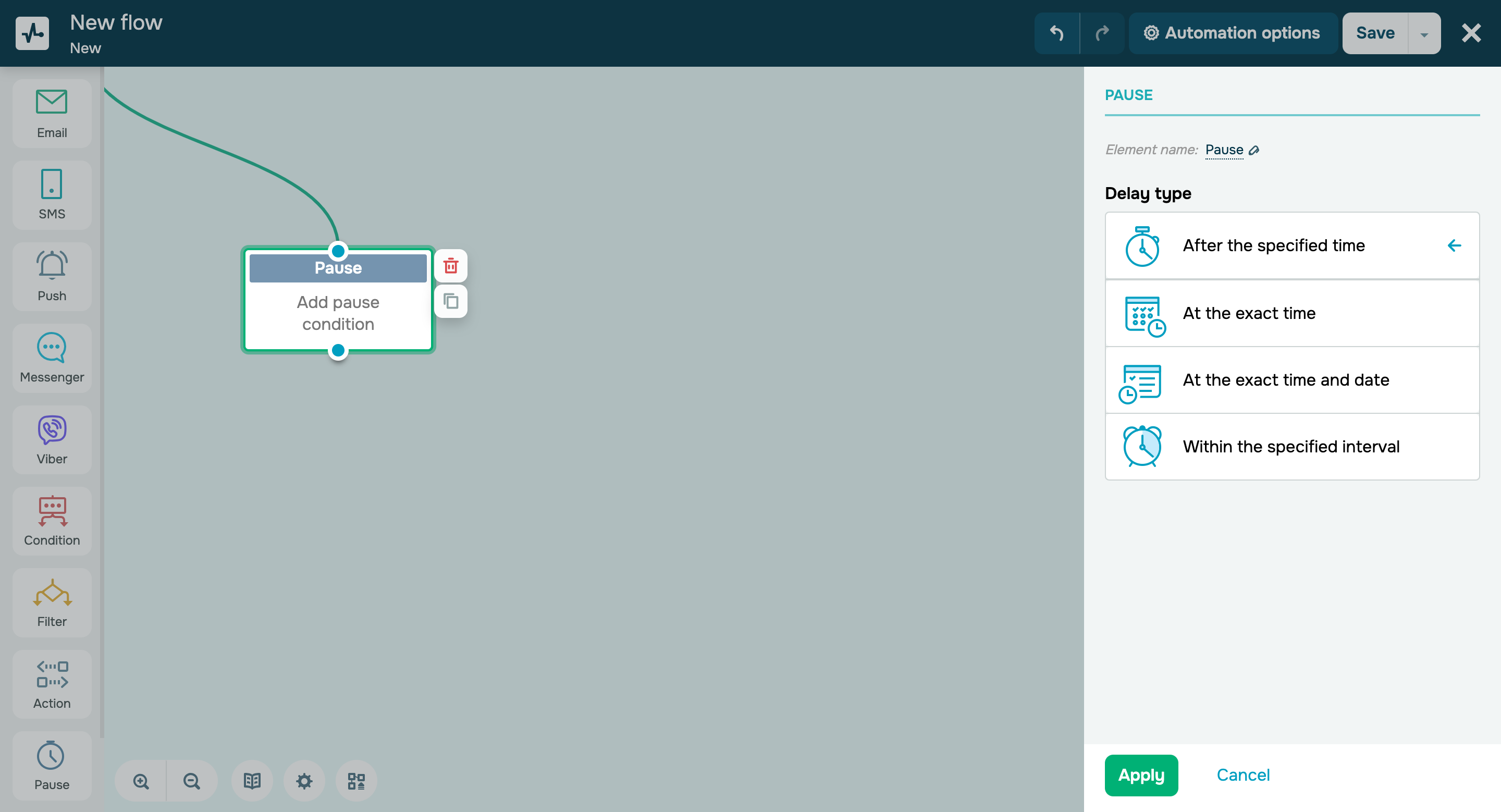Open Automation options
1501x812 pixels.
pos(1233,33)
